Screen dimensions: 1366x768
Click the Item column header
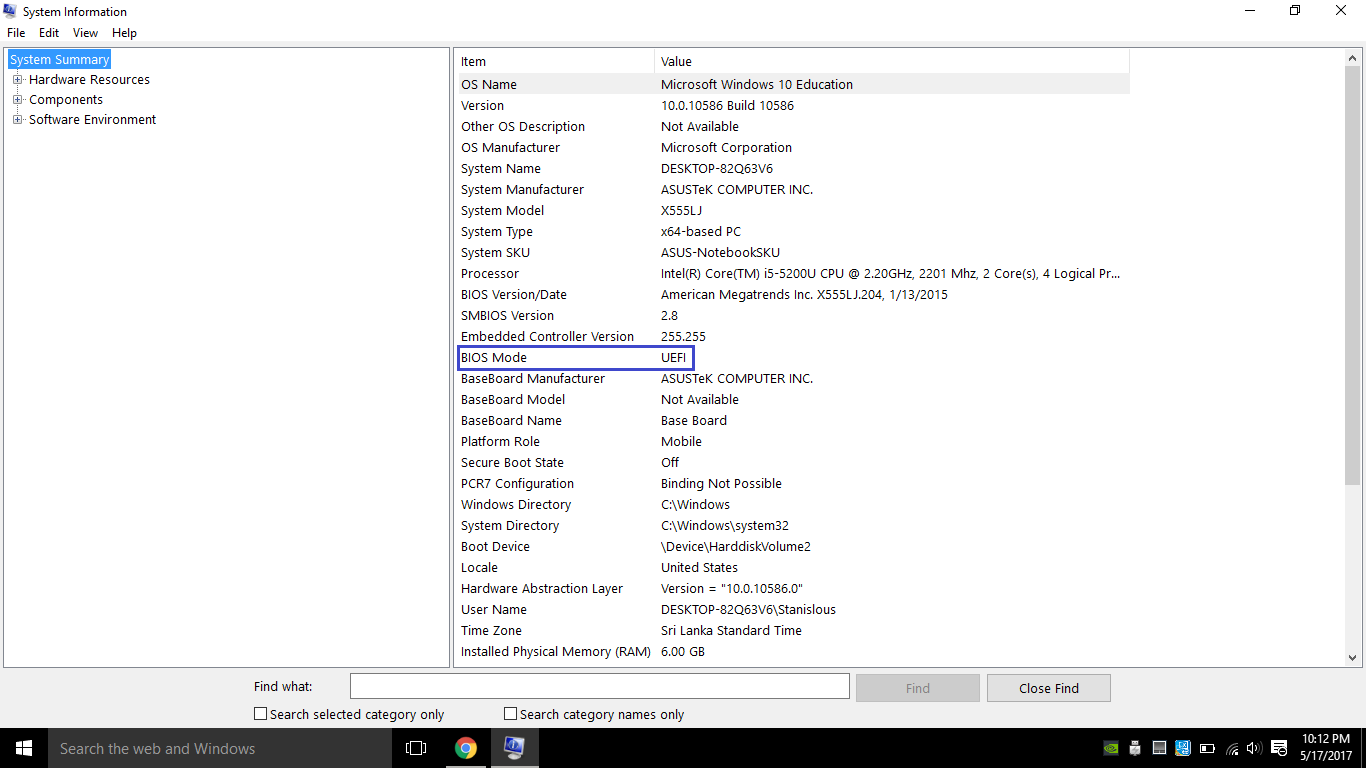tap(556, 62)
